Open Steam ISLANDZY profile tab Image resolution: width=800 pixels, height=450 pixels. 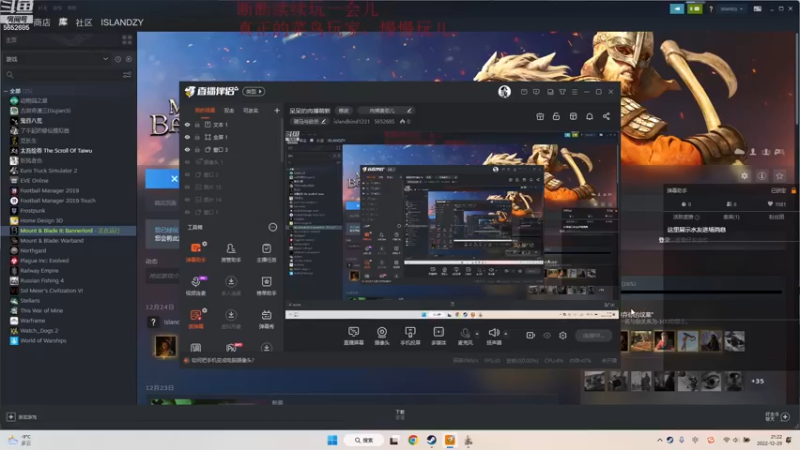click(122, 22)
